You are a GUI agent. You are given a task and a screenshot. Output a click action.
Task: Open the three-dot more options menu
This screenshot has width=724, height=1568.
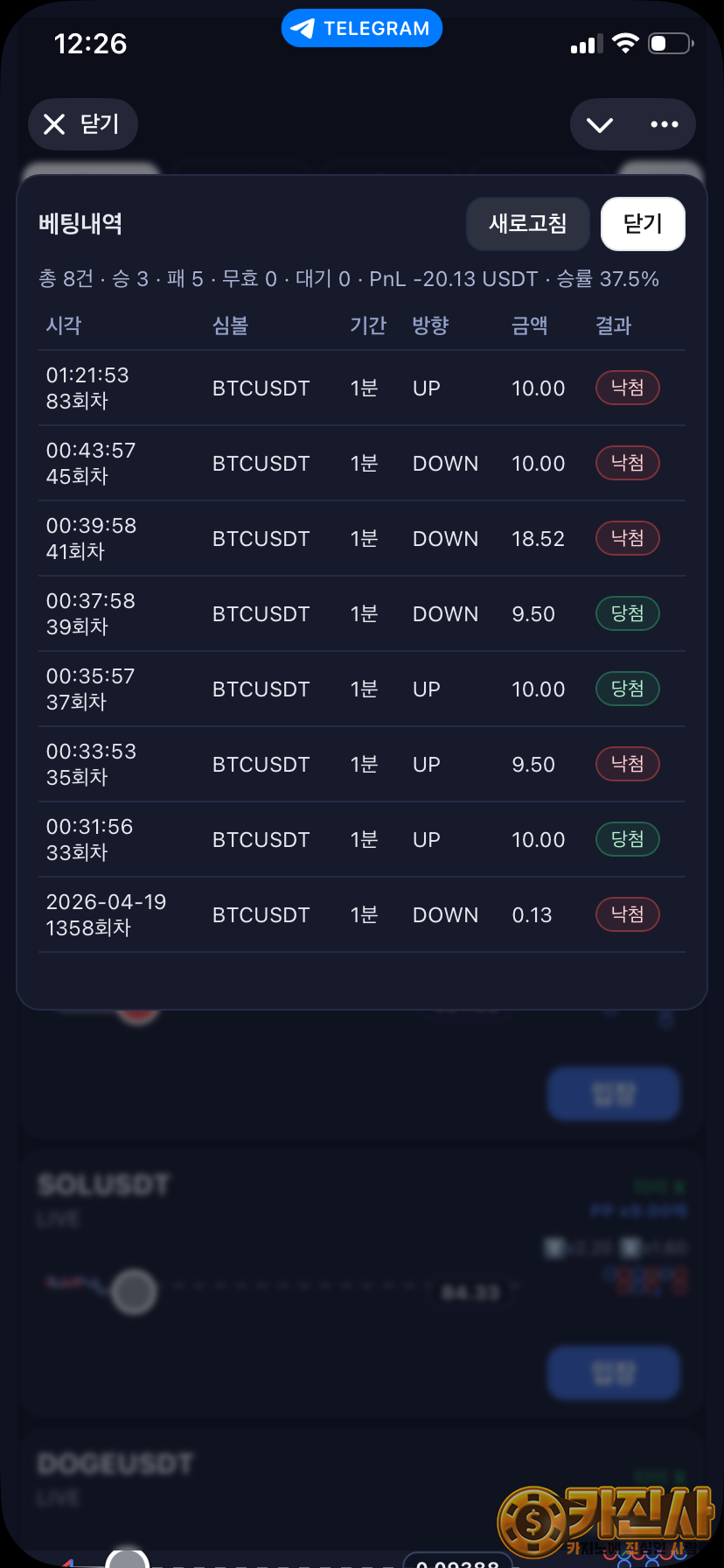665,124
